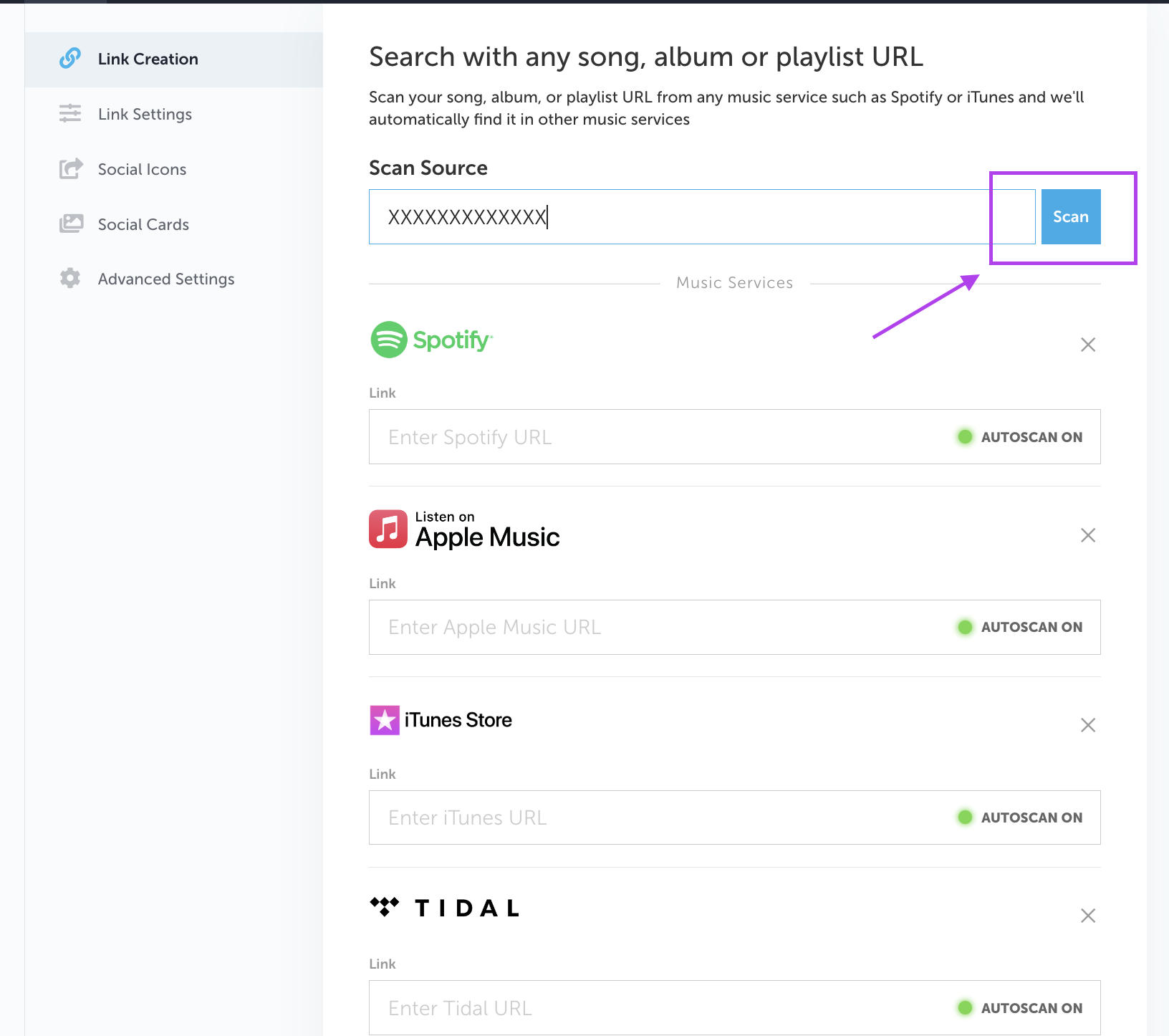Click the Link label under Apple Music
Image resolution: width=1169 pixels, height=1036 pixels.
pyautogui.click(x=383, y=583)
